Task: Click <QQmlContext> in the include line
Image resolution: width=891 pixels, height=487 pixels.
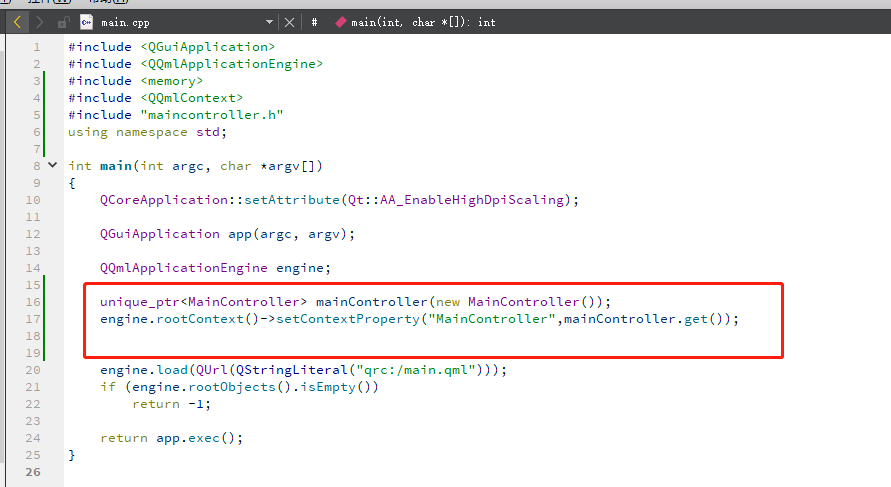Action: [x=191, y=98]
